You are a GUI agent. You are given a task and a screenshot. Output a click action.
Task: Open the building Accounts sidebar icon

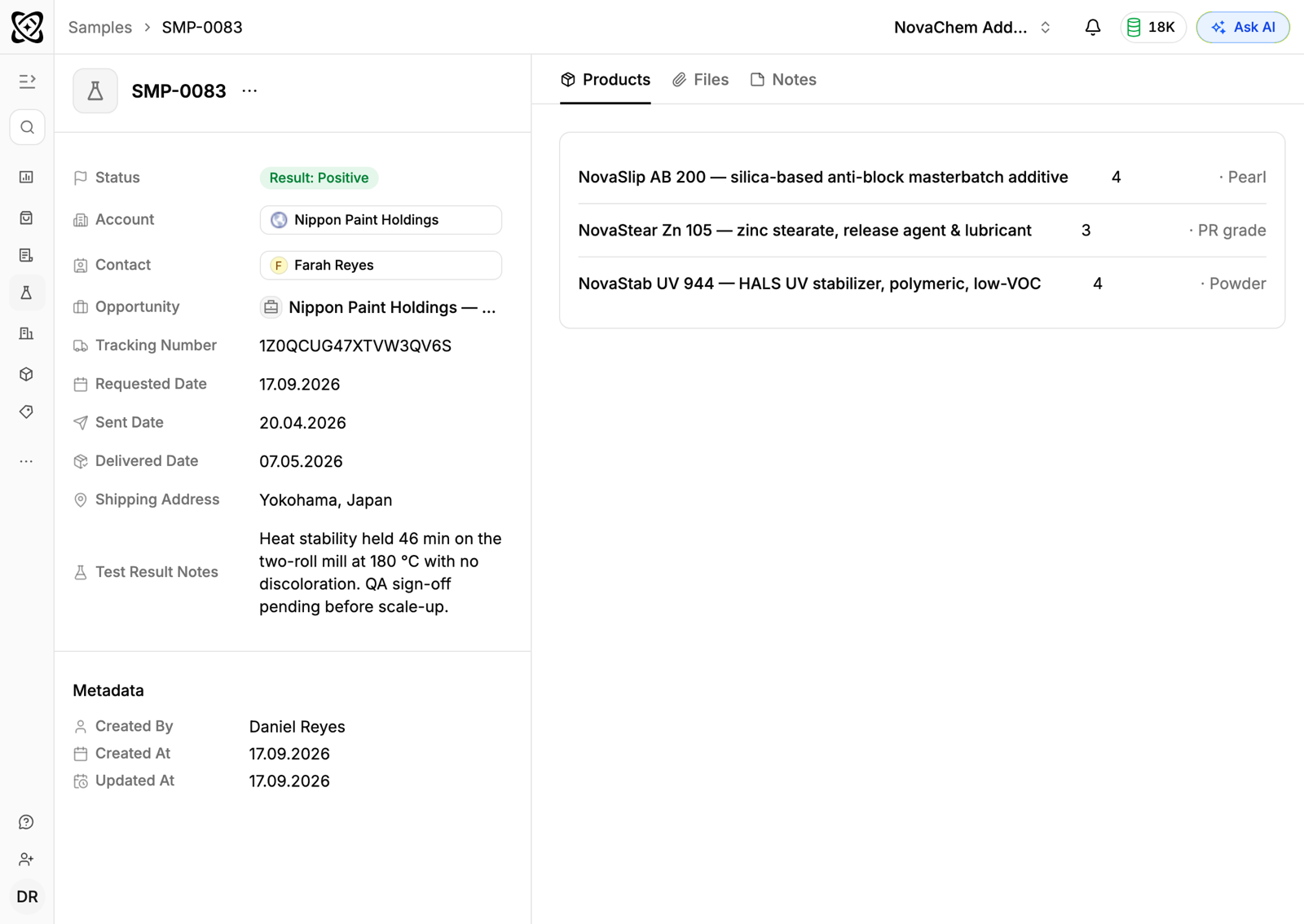pyautogui.click(x=27, y=333)
